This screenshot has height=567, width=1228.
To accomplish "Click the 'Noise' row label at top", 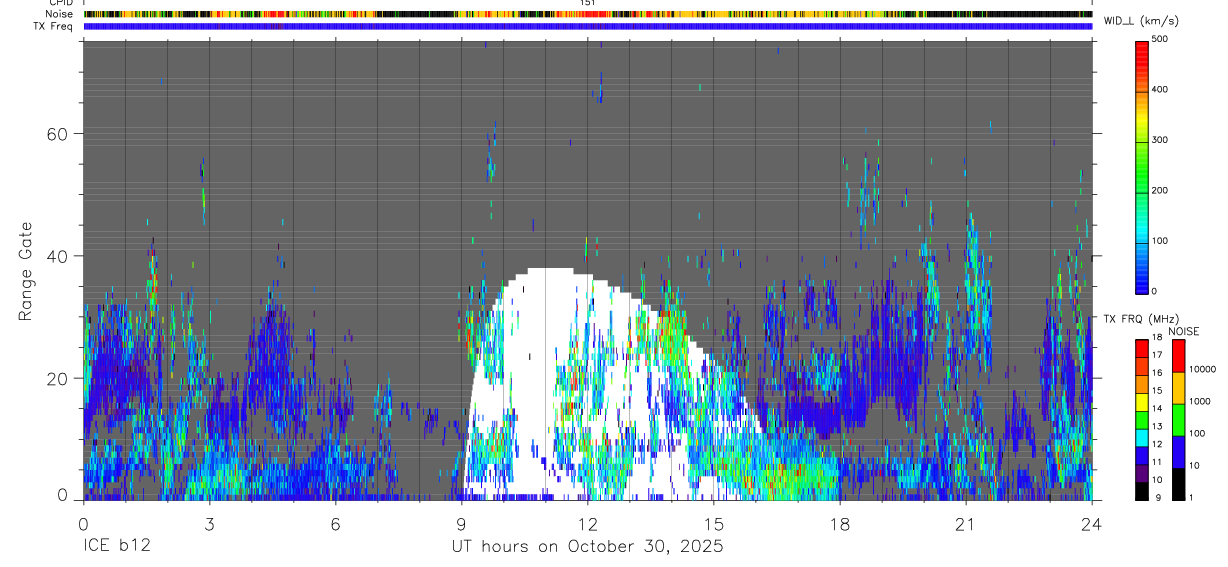I will click(x=56, y=14).
